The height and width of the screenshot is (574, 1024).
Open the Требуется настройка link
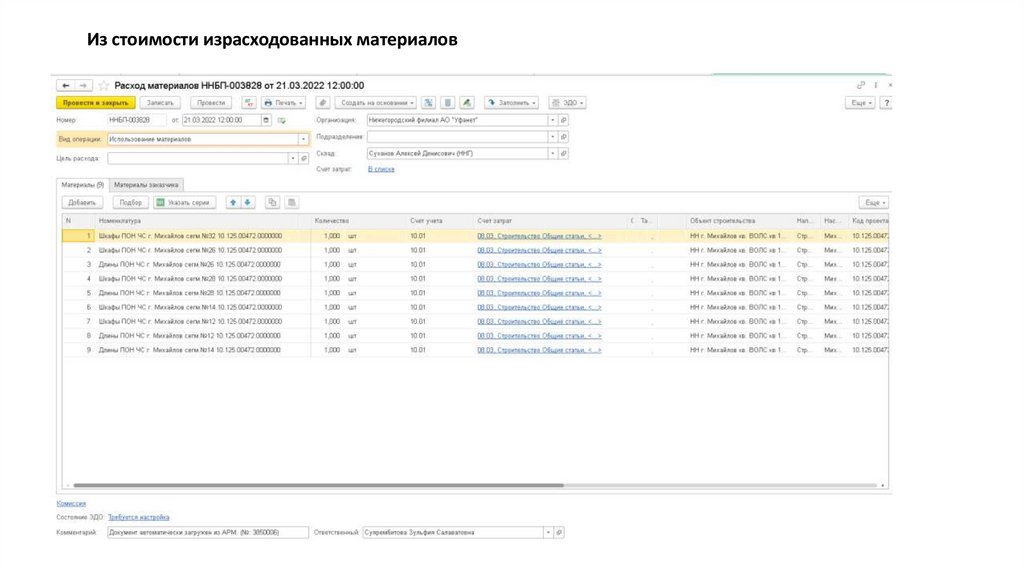139,517
